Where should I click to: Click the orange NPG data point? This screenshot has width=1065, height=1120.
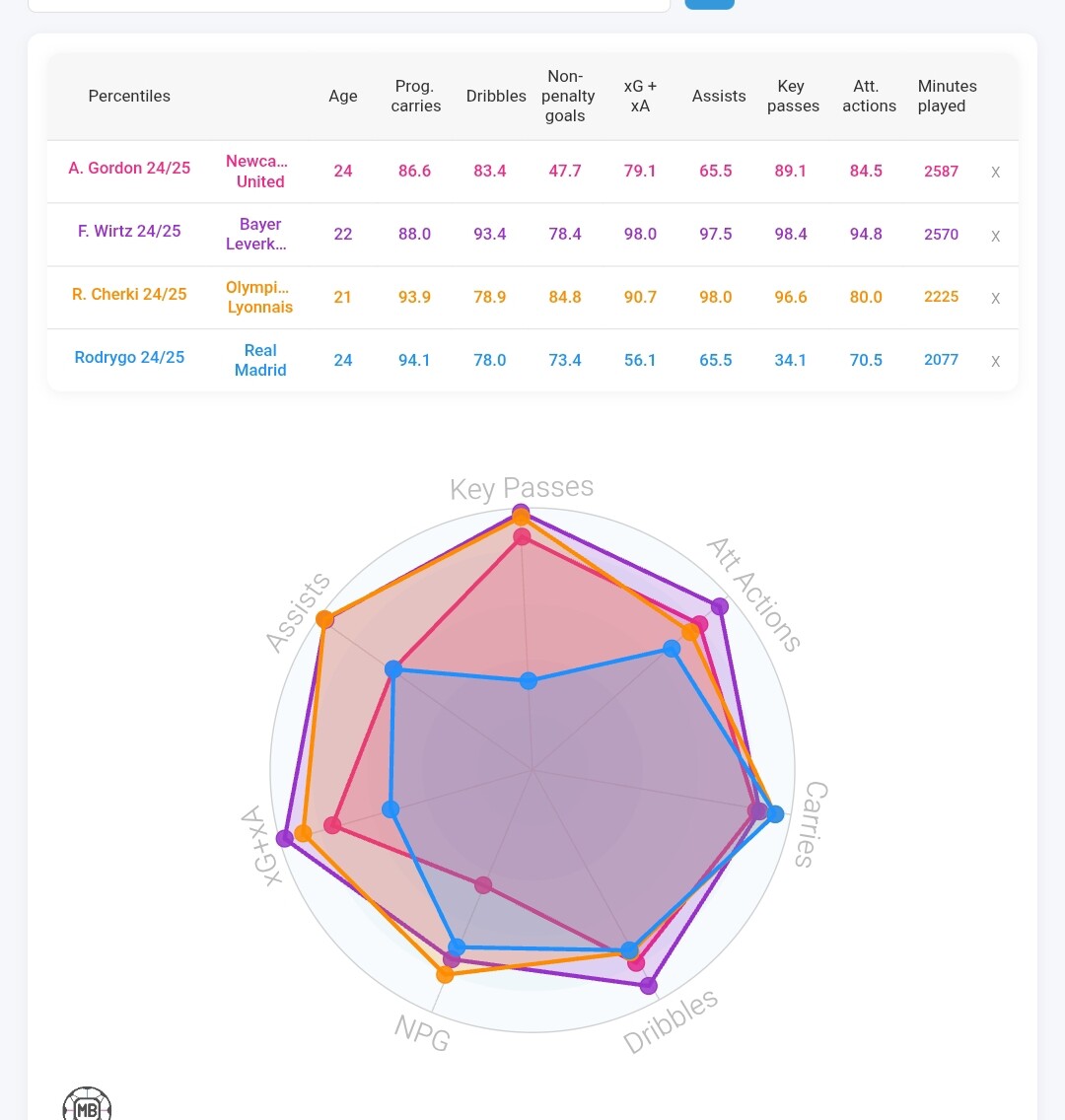click(445, 974)
